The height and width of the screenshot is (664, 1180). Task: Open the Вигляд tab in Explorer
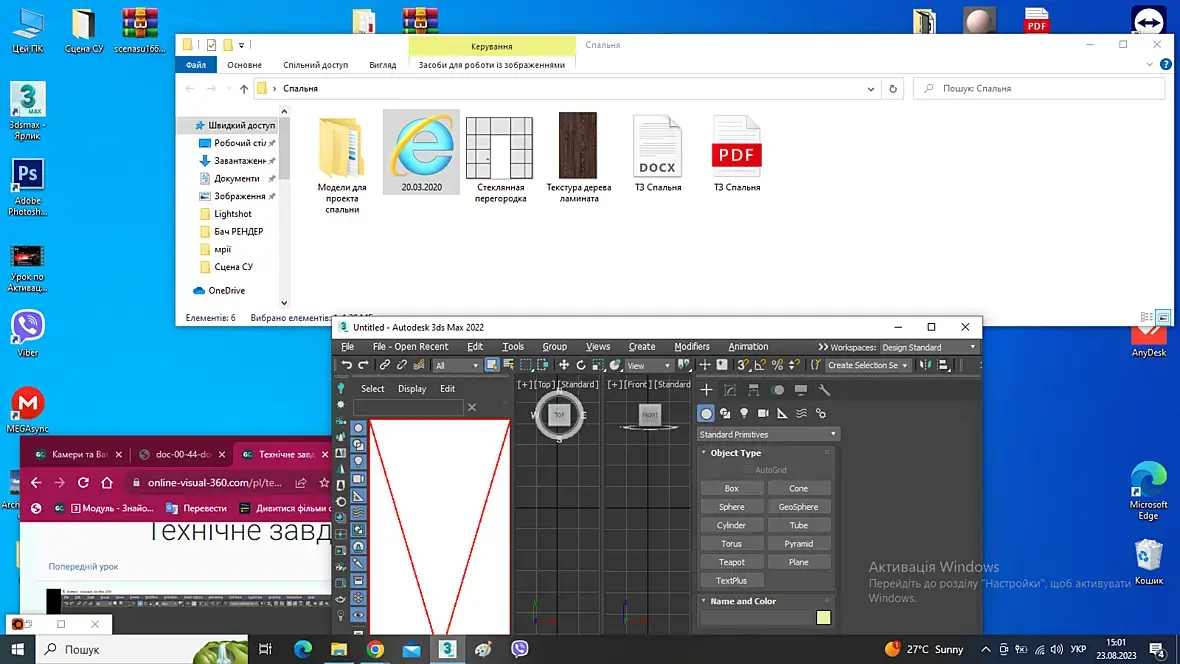pyautogui.click(x=382, y=65)
